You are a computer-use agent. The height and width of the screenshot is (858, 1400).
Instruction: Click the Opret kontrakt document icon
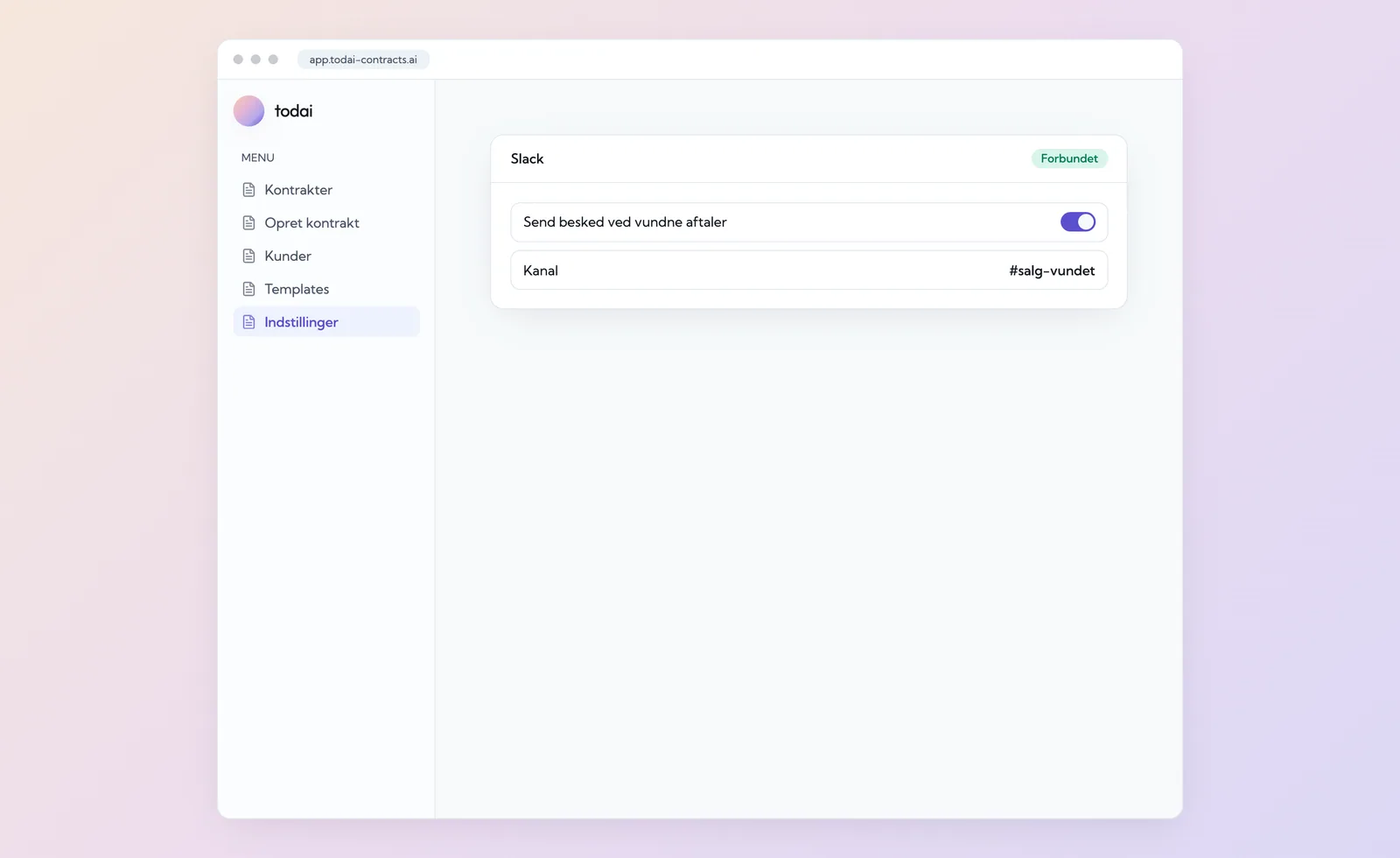coord(248,223)
